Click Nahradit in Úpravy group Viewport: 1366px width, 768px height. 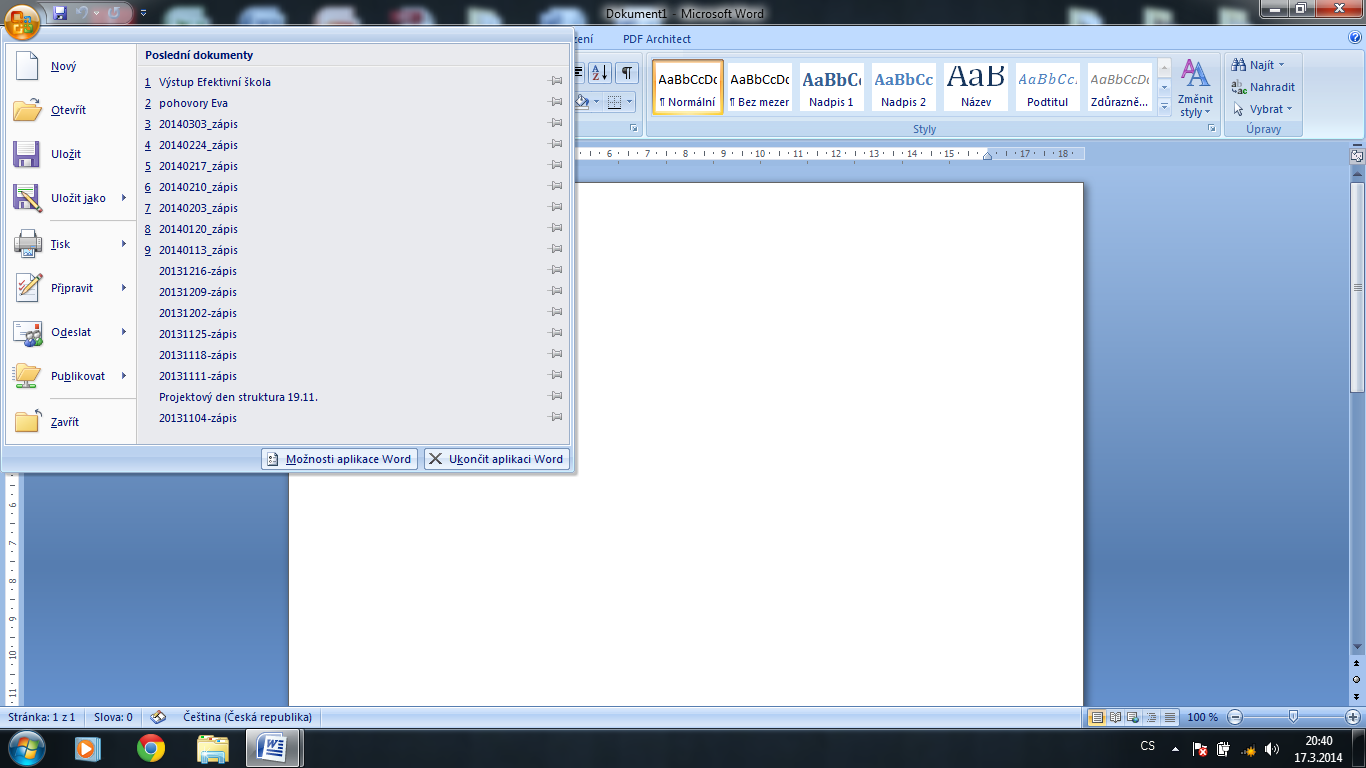(1263, 87)
